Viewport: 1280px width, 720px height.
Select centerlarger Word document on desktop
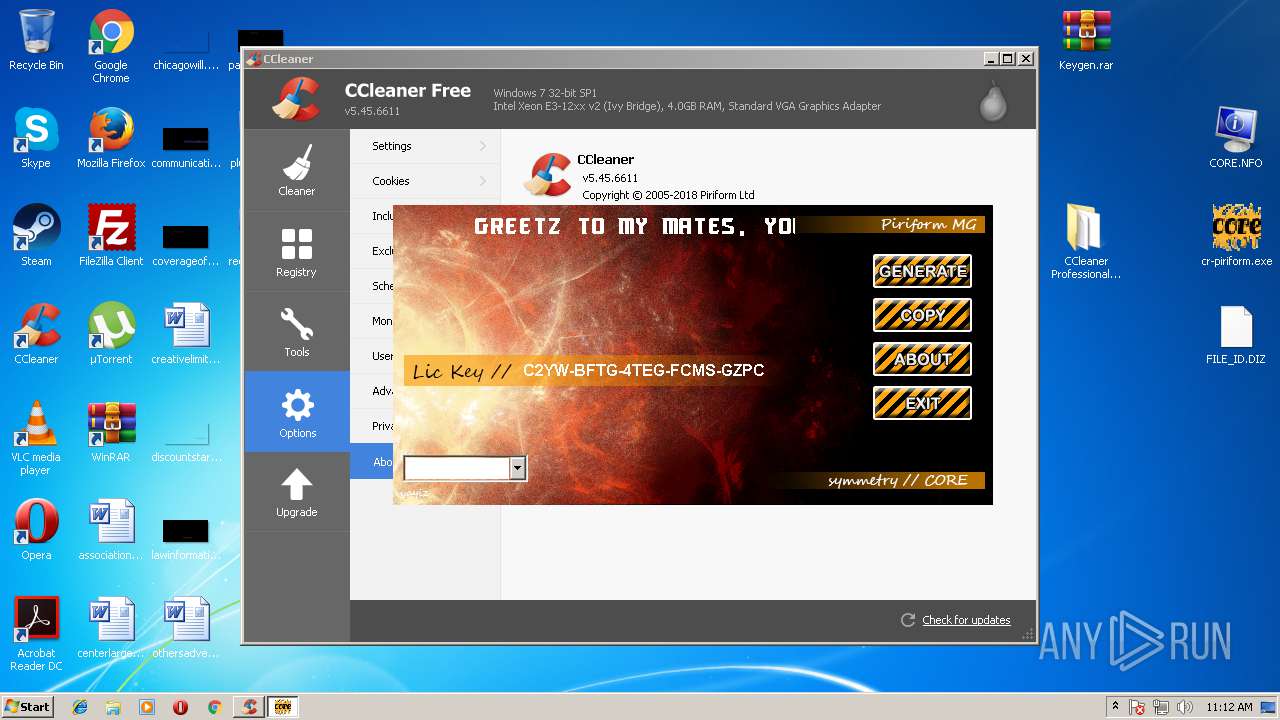tap(111, 628)
